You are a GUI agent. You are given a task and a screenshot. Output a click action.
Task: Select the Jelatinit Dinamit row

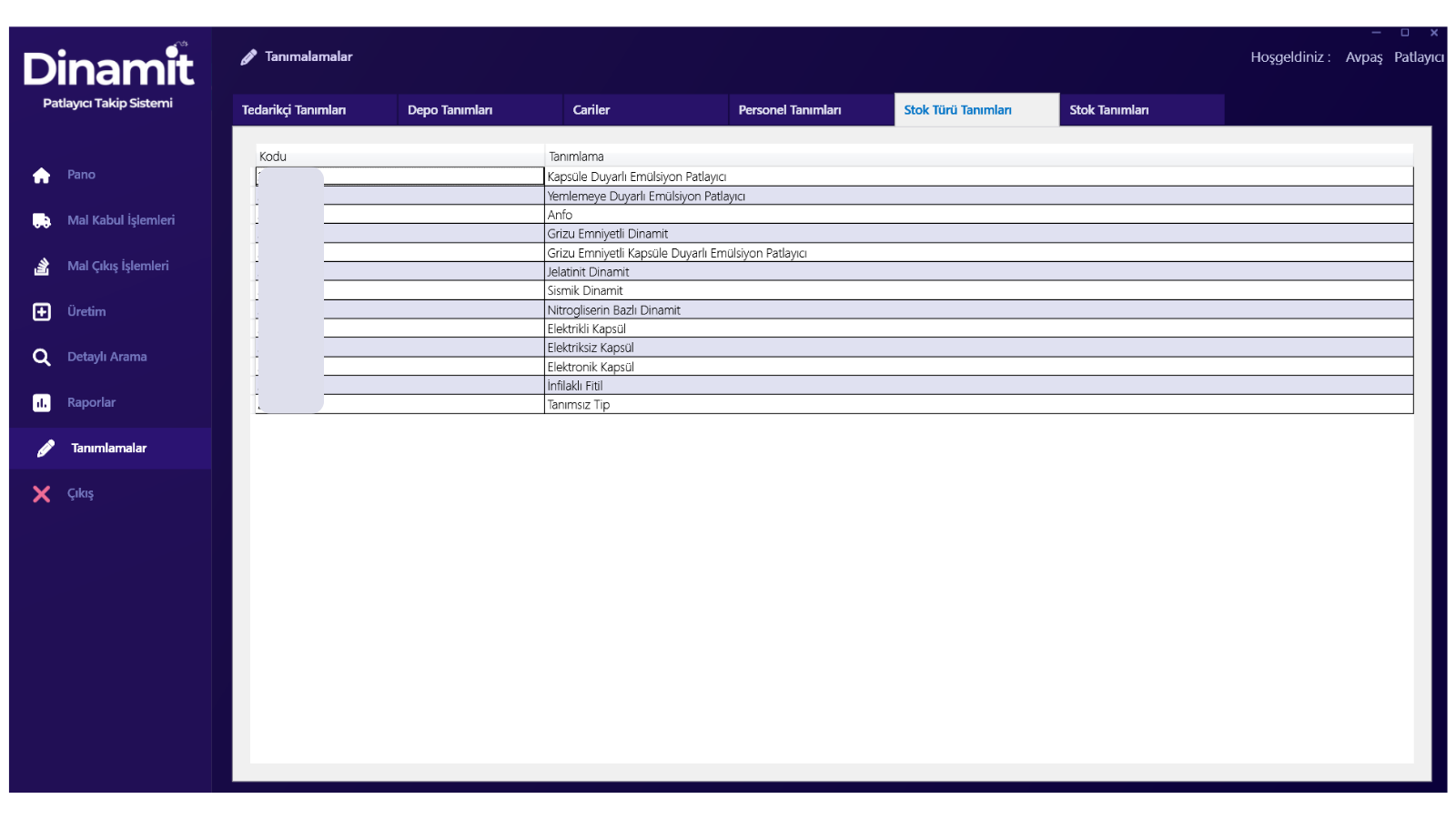834,272
